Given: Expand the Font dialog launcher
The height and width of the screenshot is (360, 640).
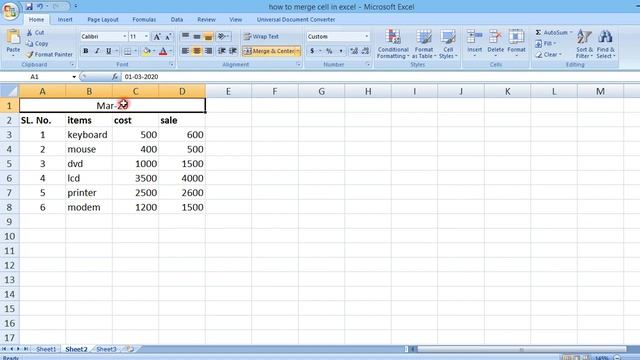Looking at the screenshot, I should pos(171,64).
